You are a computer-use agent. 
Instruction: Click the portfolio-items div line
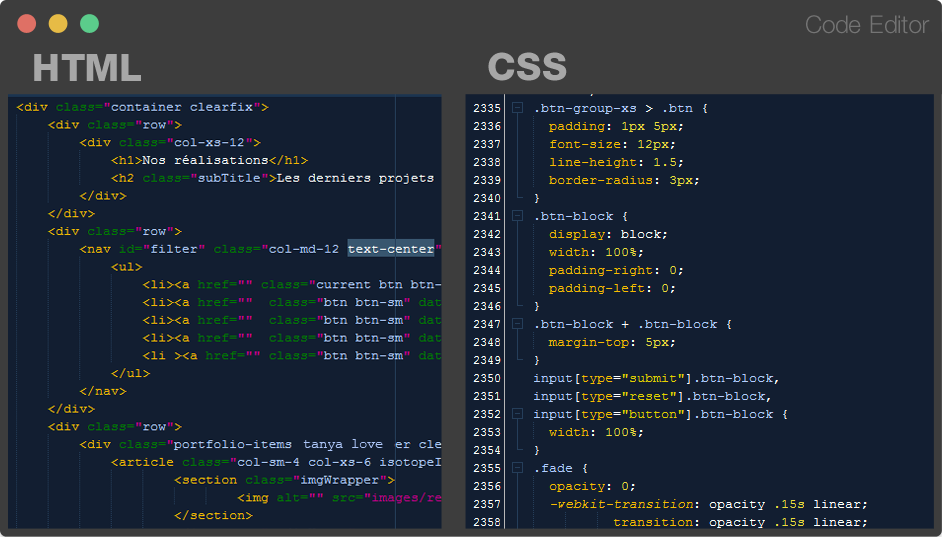click(x=260, y=444)
